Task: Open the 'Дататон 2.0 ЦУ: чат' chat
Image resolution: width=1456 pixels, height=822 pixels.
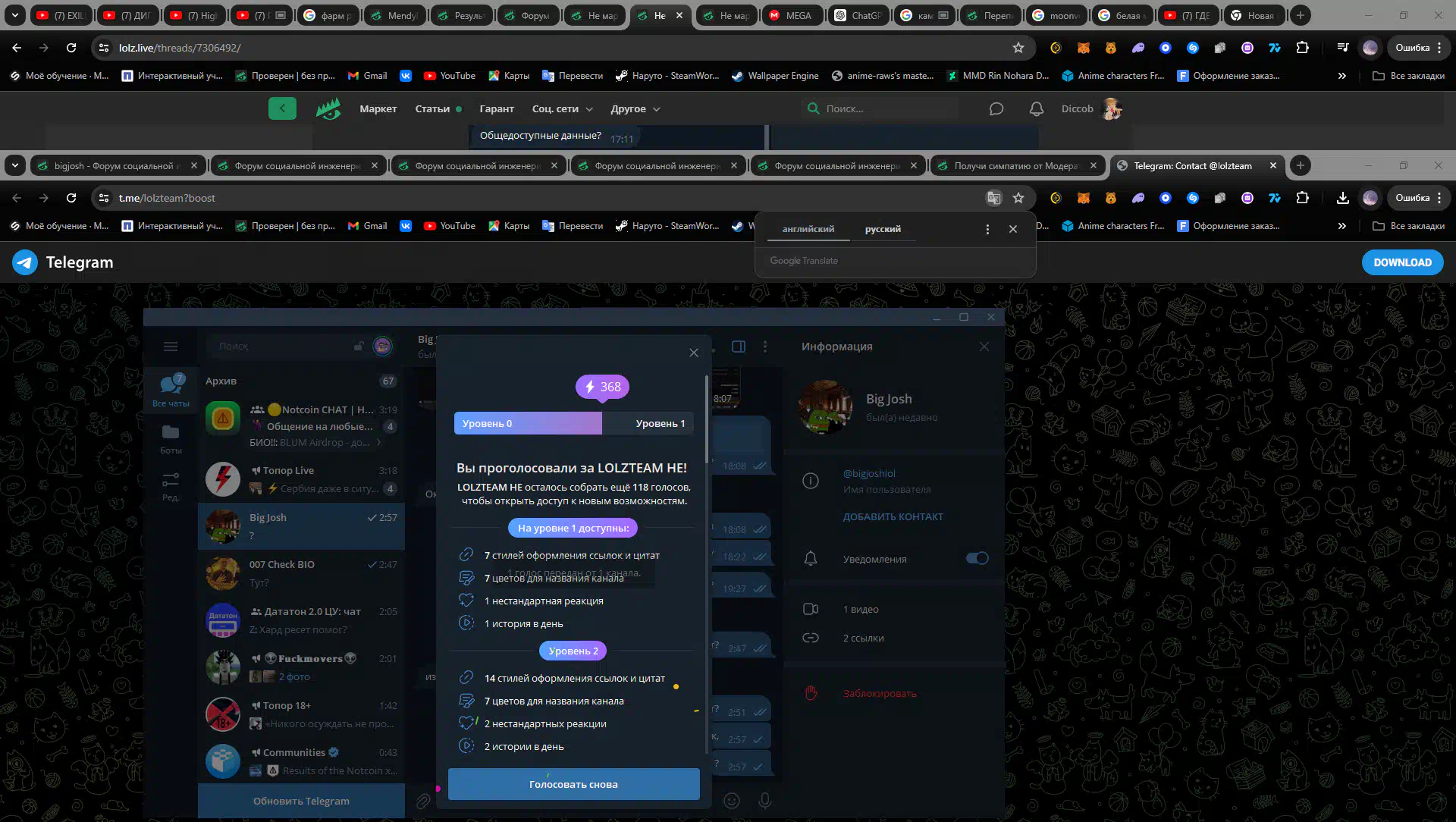Action: pos(301,620)
